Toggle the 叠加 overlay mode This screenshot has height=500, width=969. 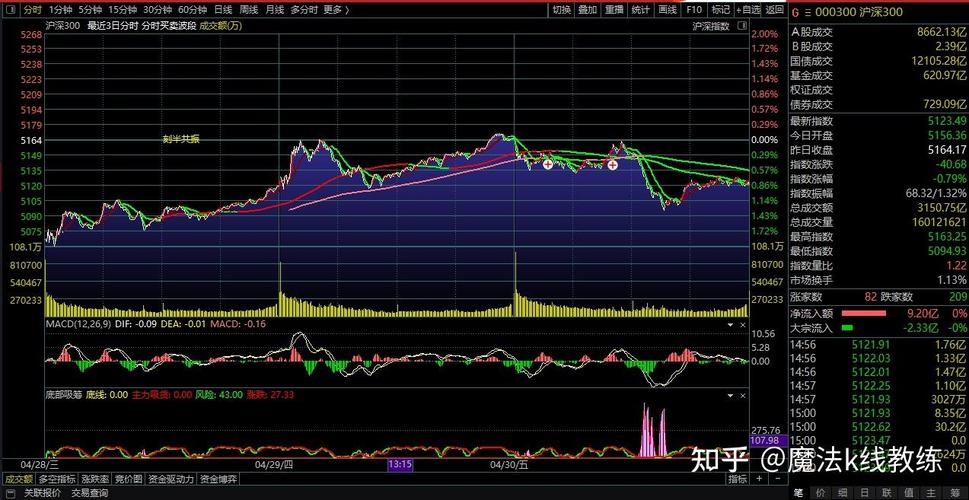click(x=588, y=10)
